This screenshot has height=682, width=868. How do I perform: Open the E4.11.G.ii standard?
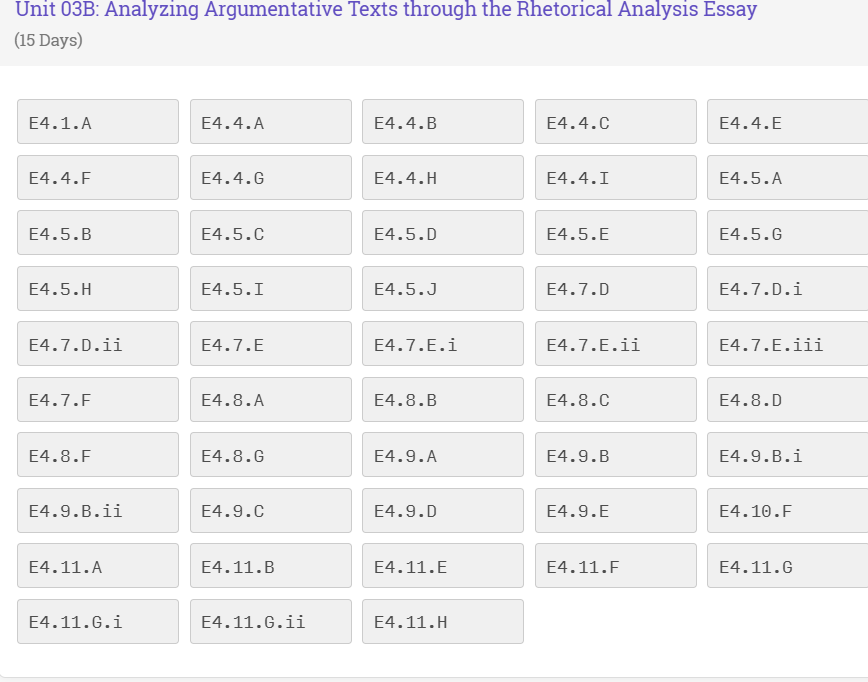coord(271,622)
